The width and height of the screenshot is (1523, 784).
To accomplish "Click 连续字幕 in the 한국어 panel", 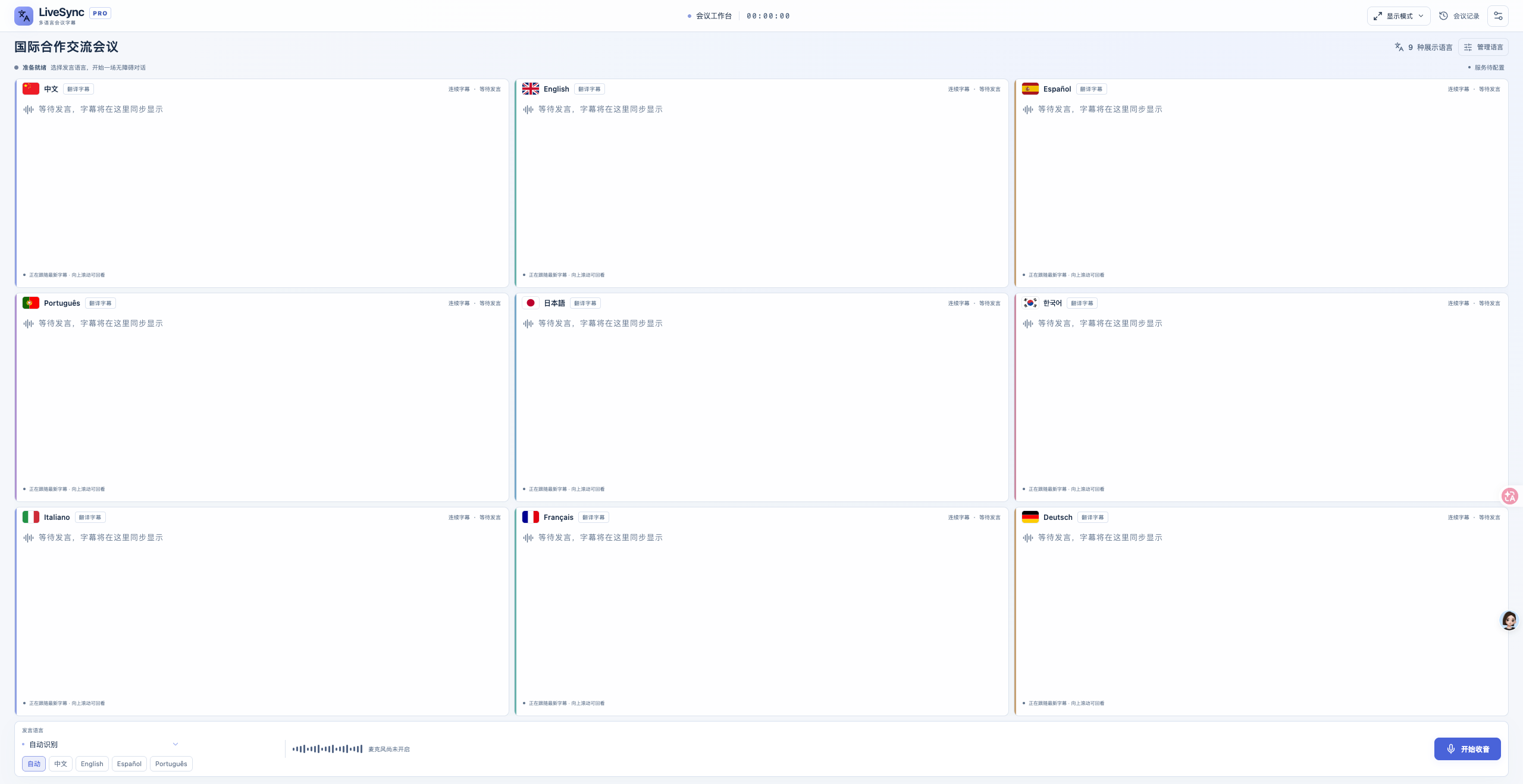I will coord(1458,303).
